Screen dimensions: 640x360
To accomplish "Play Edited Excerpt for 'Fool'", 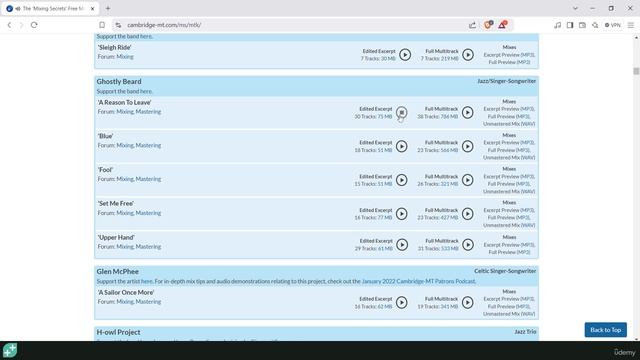I will click(402, 180).
